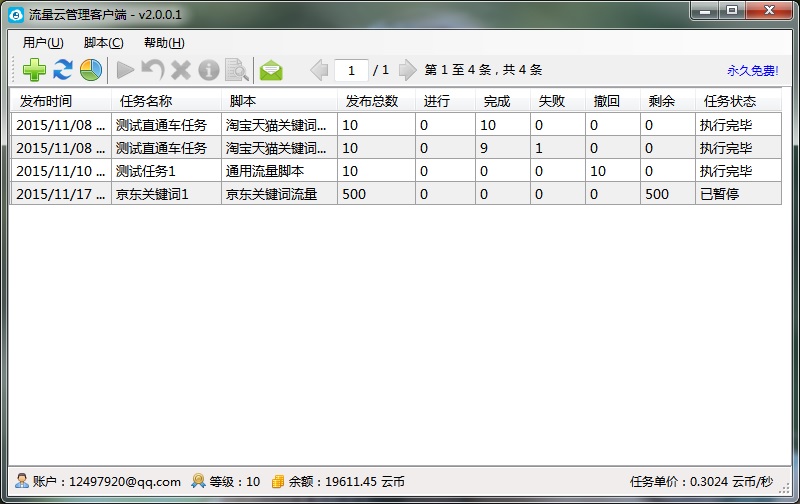Open the 帮助(H) menu
Image resolution: width=800 pixels, height=504 pixels.
click(164, 43)
